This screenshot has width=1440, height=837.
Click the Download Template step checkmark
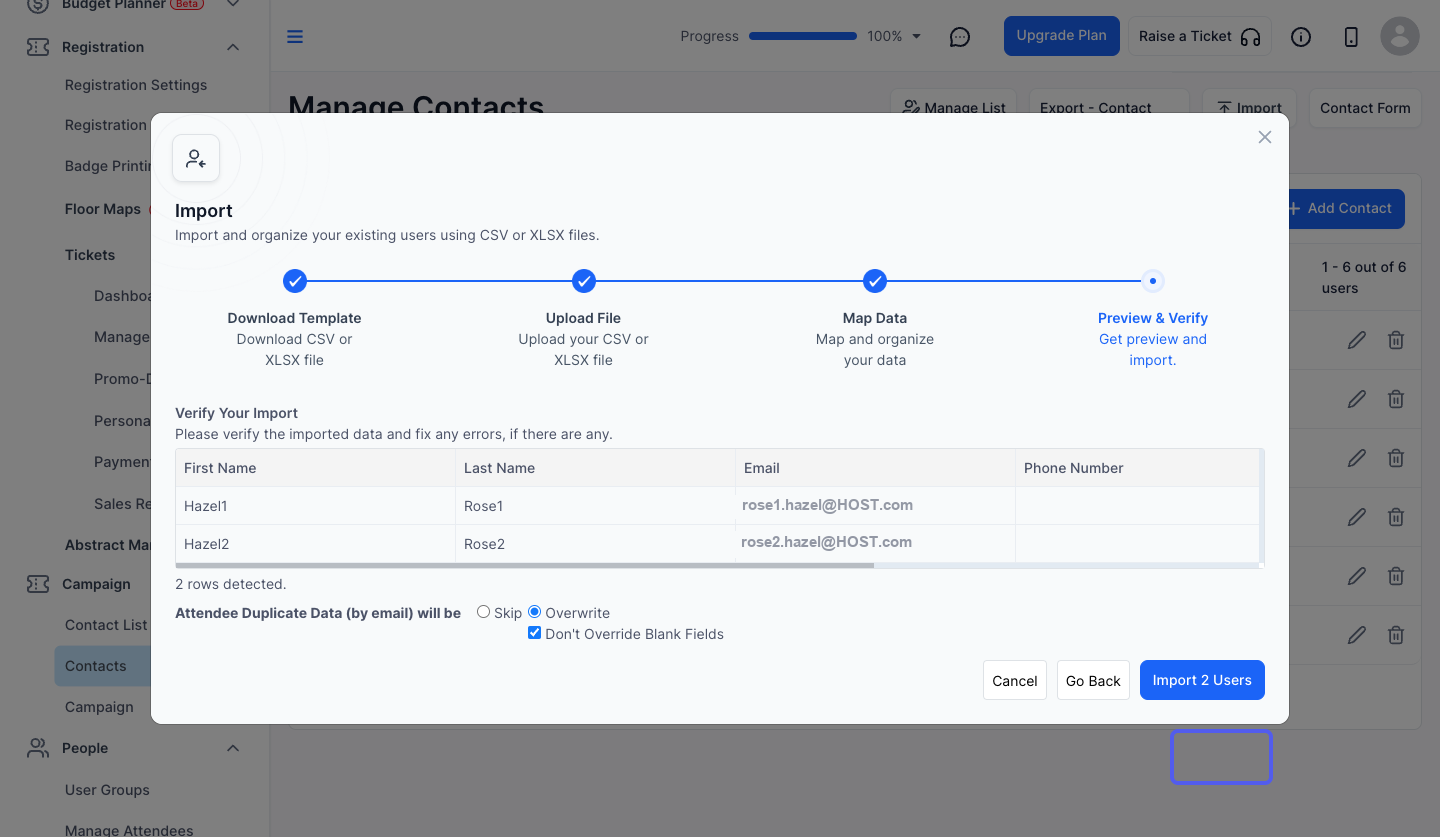tap(295, 281)
